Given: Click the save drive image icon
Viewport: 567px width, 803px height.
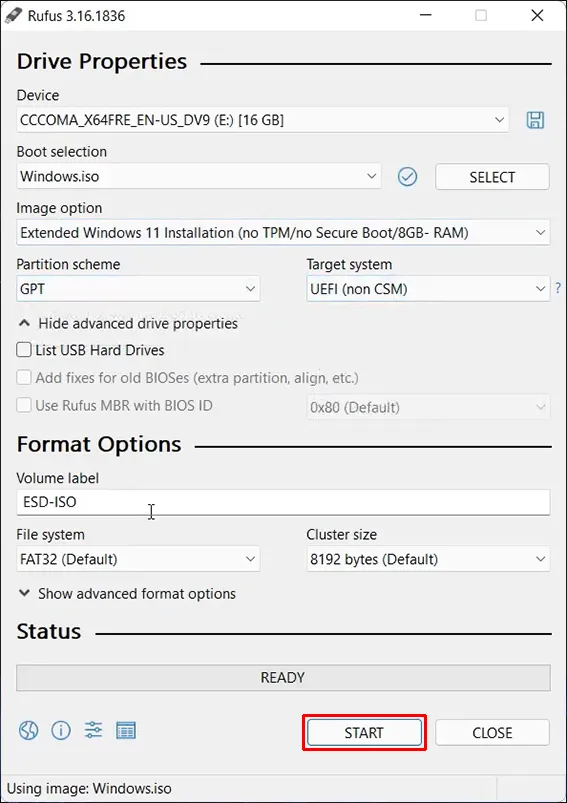Looking at the screenshot, I should (535, 120).
